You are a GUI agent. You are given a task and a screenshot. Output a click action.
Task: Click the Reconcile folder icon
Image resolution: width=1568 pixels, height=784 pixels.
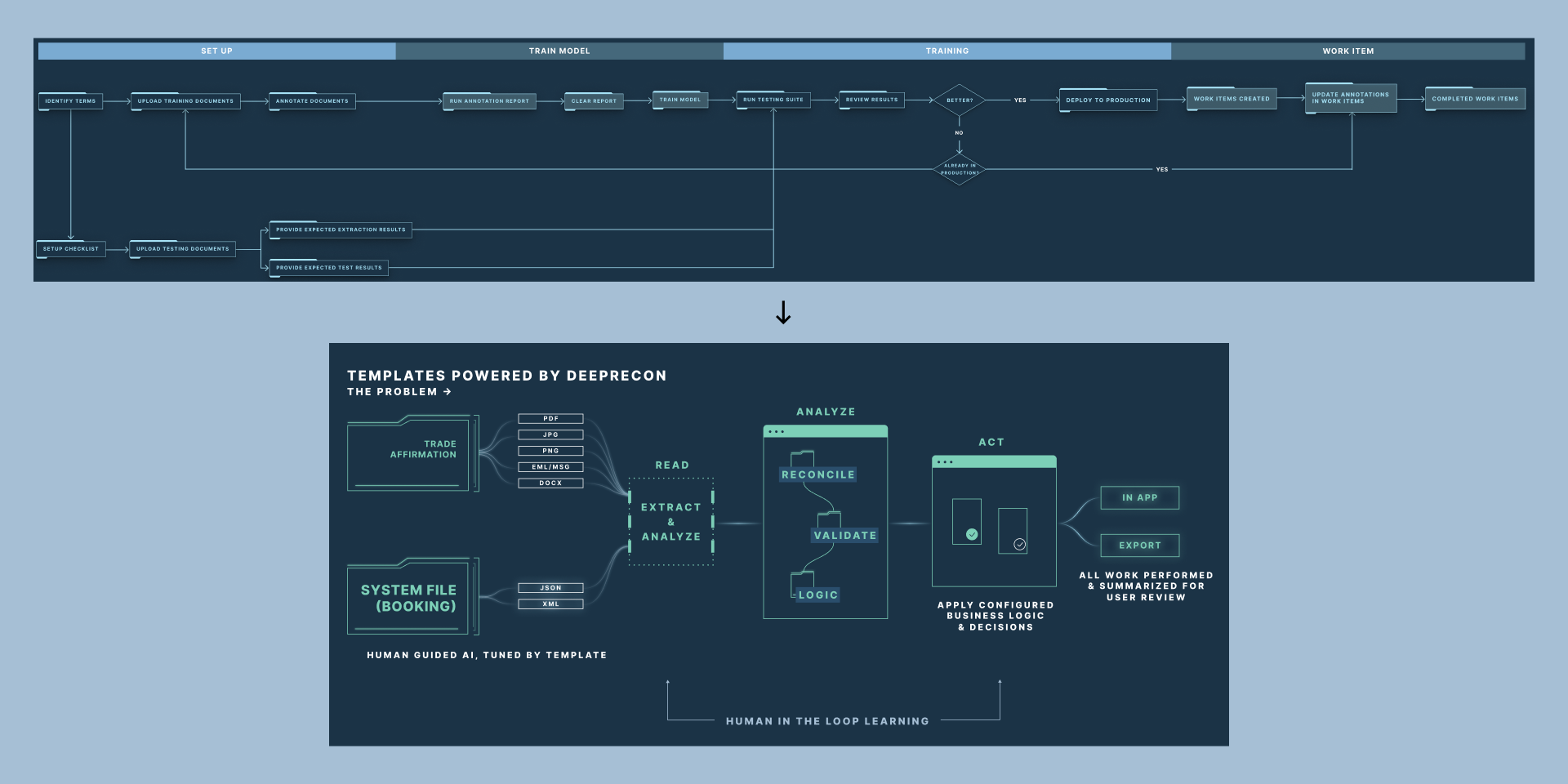802,459
